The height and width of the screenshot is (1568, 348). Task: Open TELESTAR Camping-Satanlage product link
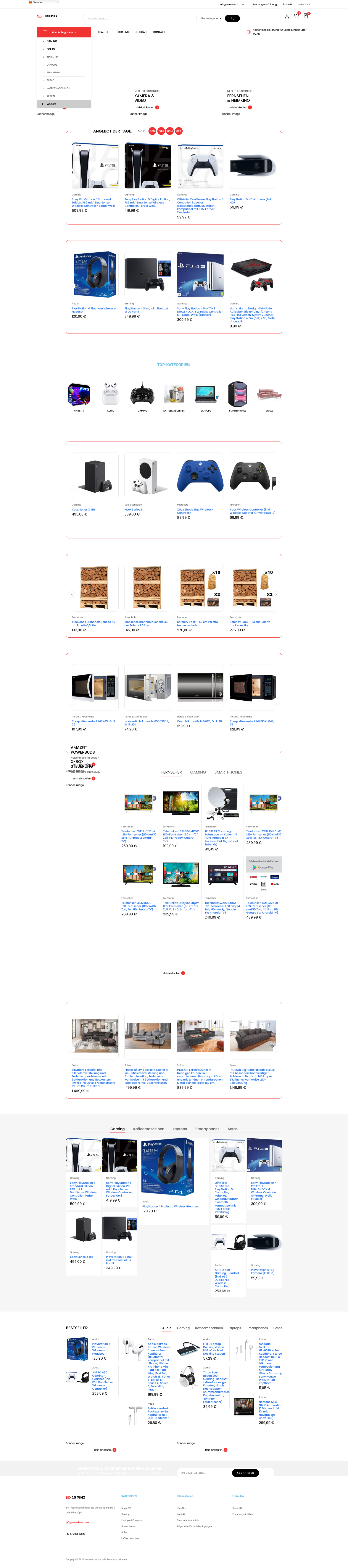tap(221, 838)
